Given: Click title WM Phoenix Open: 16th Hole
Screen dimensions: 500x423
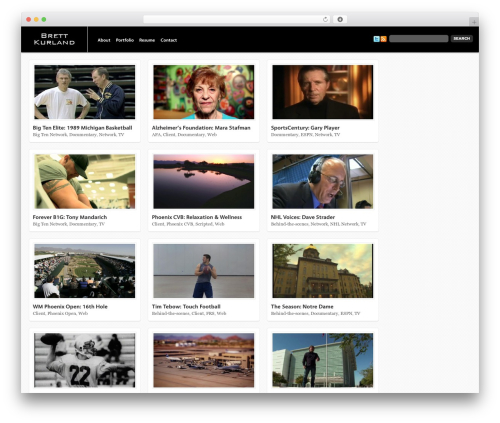Looking at the screenshot, I should tap(70, 307).
